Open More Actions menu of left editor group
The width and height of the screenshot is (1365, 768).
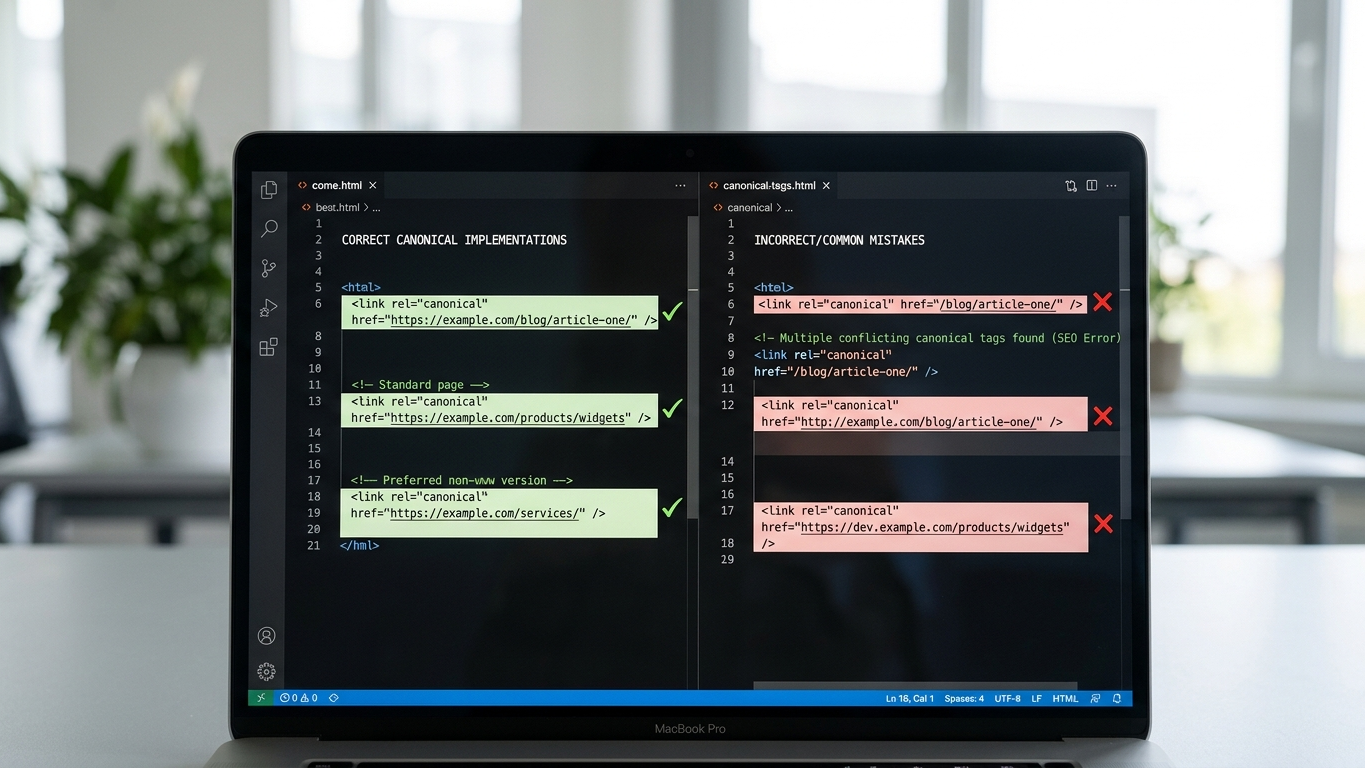(x=681, y=185)
